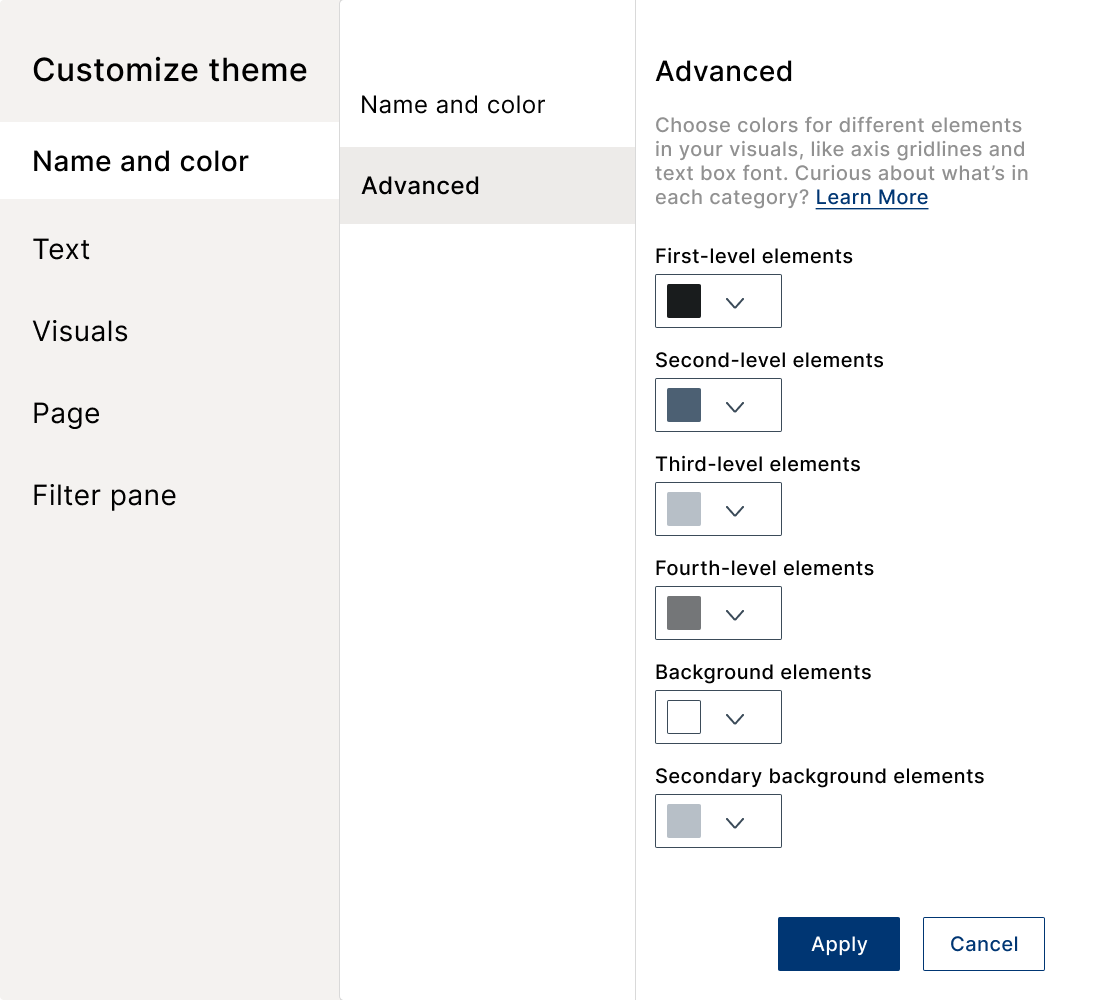Click the black First-level elements swatch
This screenshot has height=1000, width=1100.
pyautogui.click(x=684, y=301)
